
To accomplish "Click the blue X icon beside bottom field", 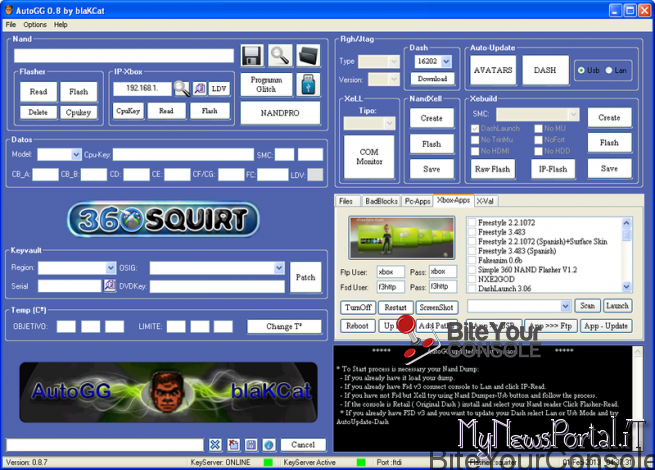I will 215,445.
